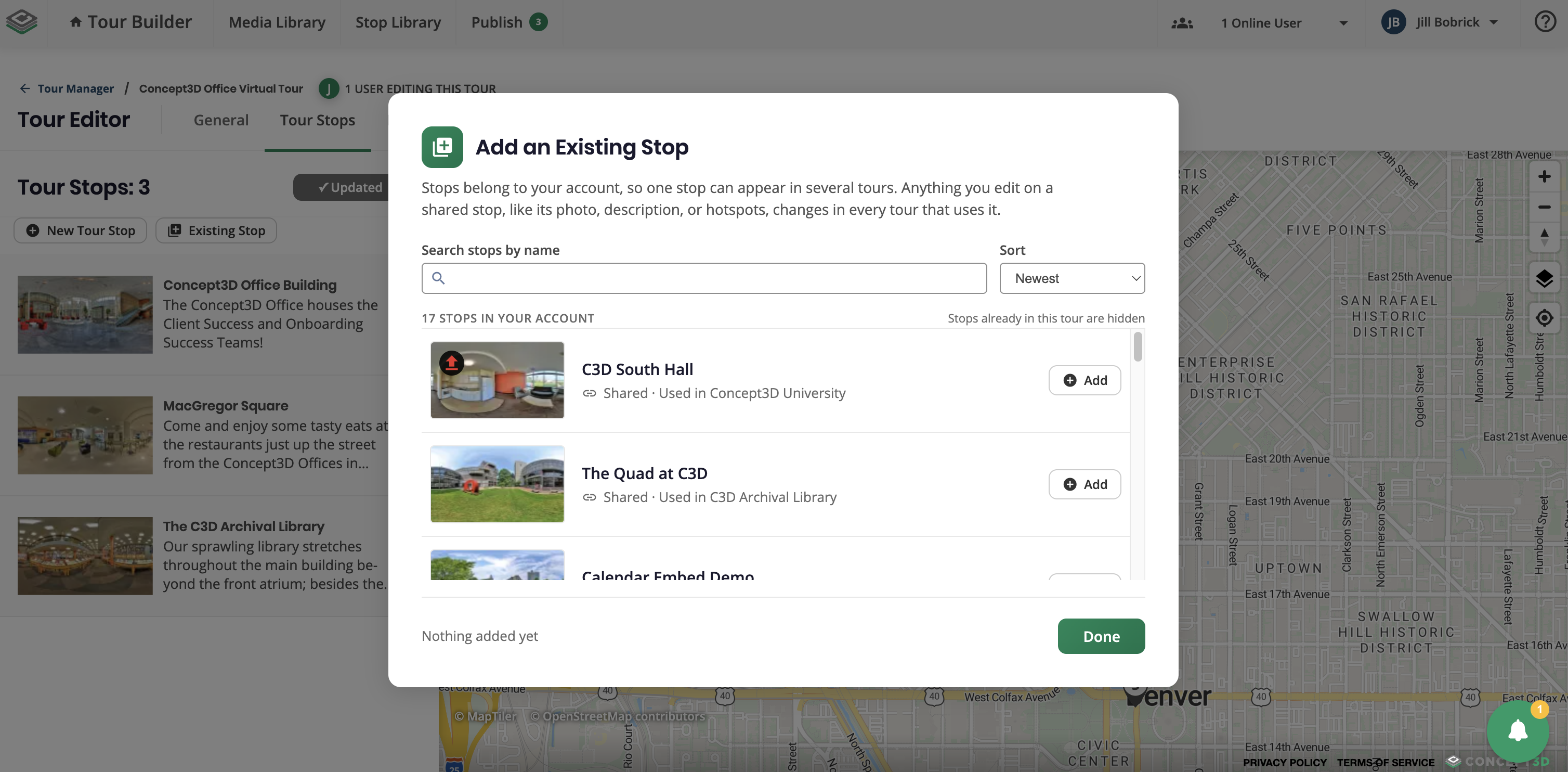Click the locate me target icon

[x=1544, y=318]
